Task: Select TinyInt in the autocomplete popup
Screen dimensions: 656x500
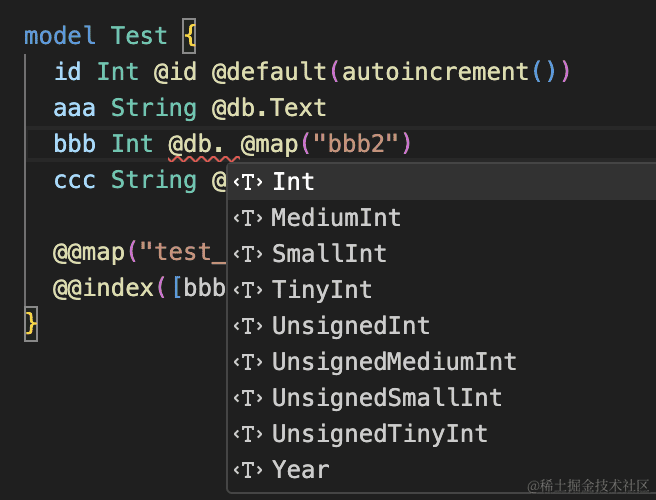Action: click(322, 290)
